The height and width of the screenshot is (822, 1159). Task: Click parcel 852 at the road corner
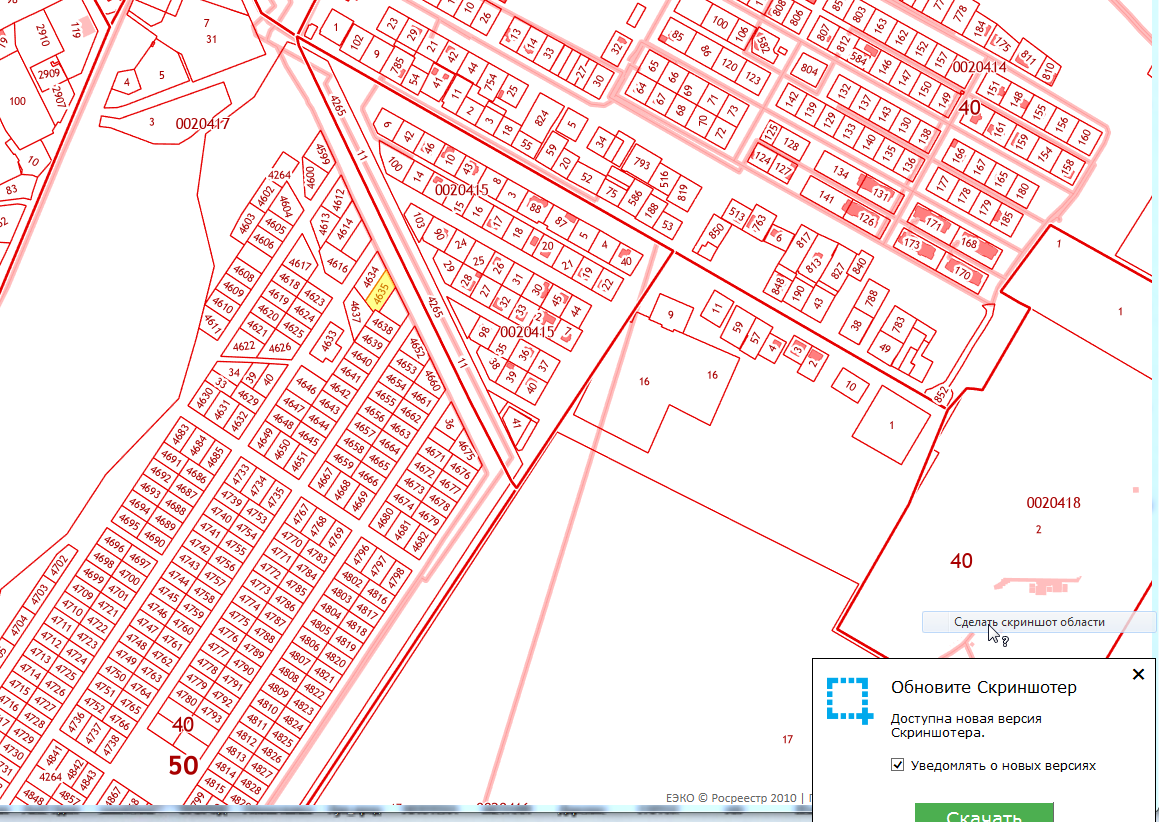[x=939, y=396]
